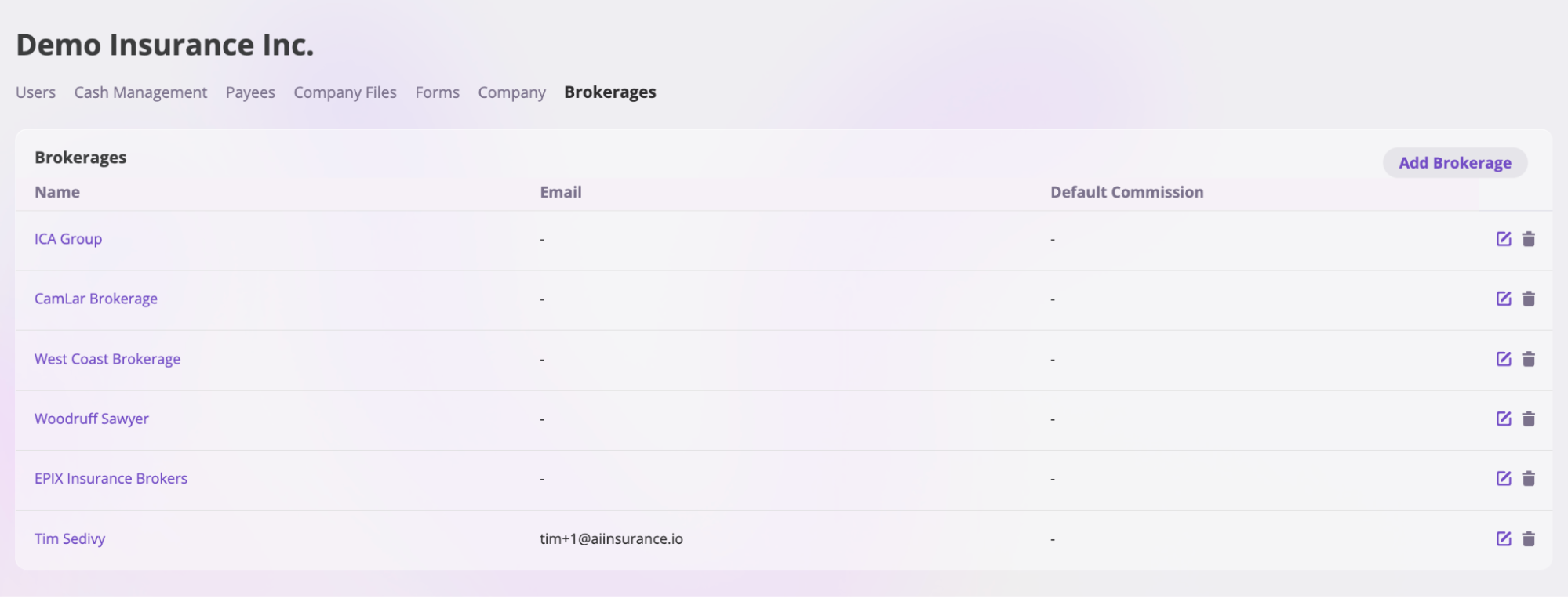Click the tim+1@aiinsurance.io email cell
This screenshot has height=598, width=1568.
click(611, 538)
